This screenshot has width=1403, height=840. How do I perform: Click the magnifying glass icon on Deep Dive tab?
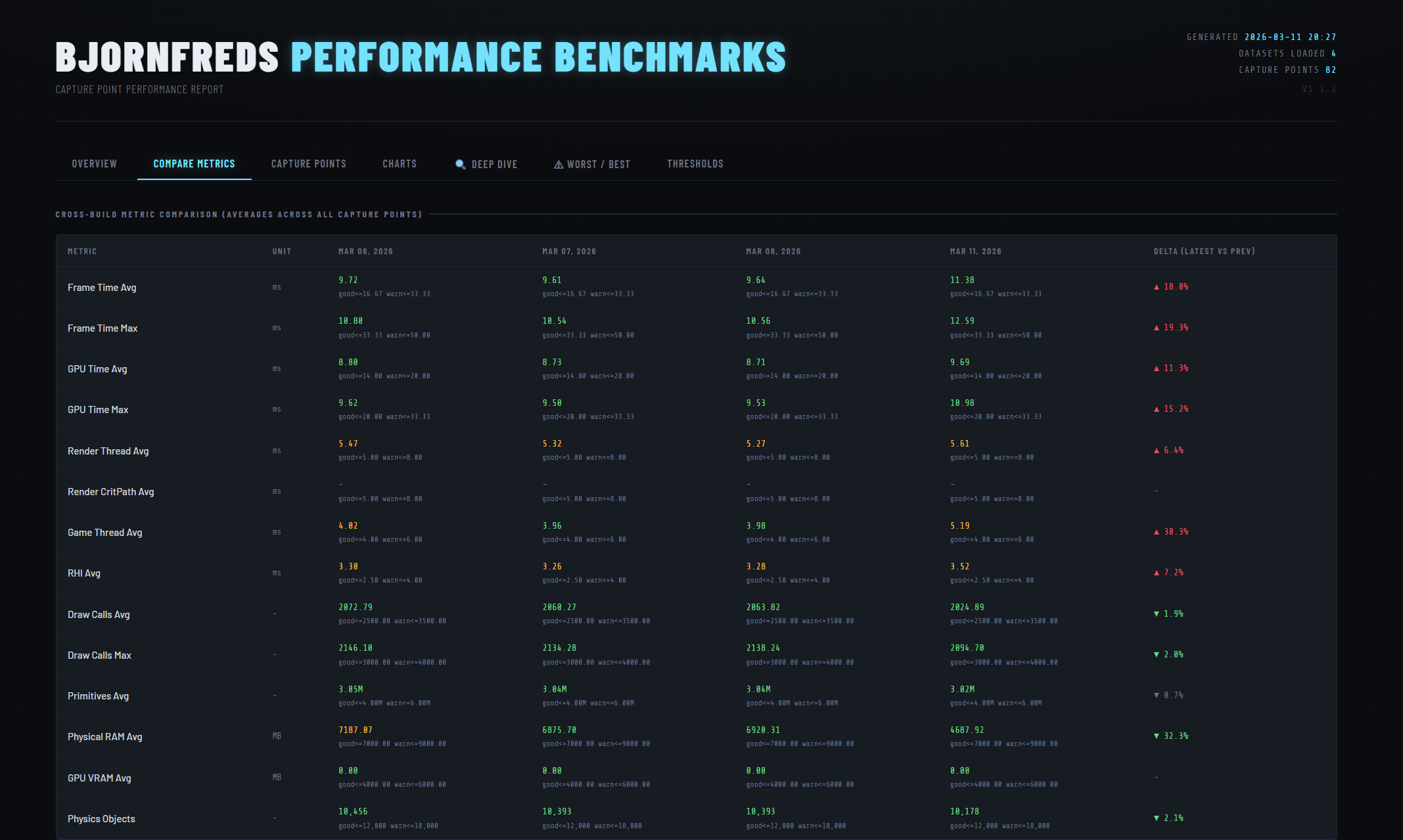click(460, 164)
